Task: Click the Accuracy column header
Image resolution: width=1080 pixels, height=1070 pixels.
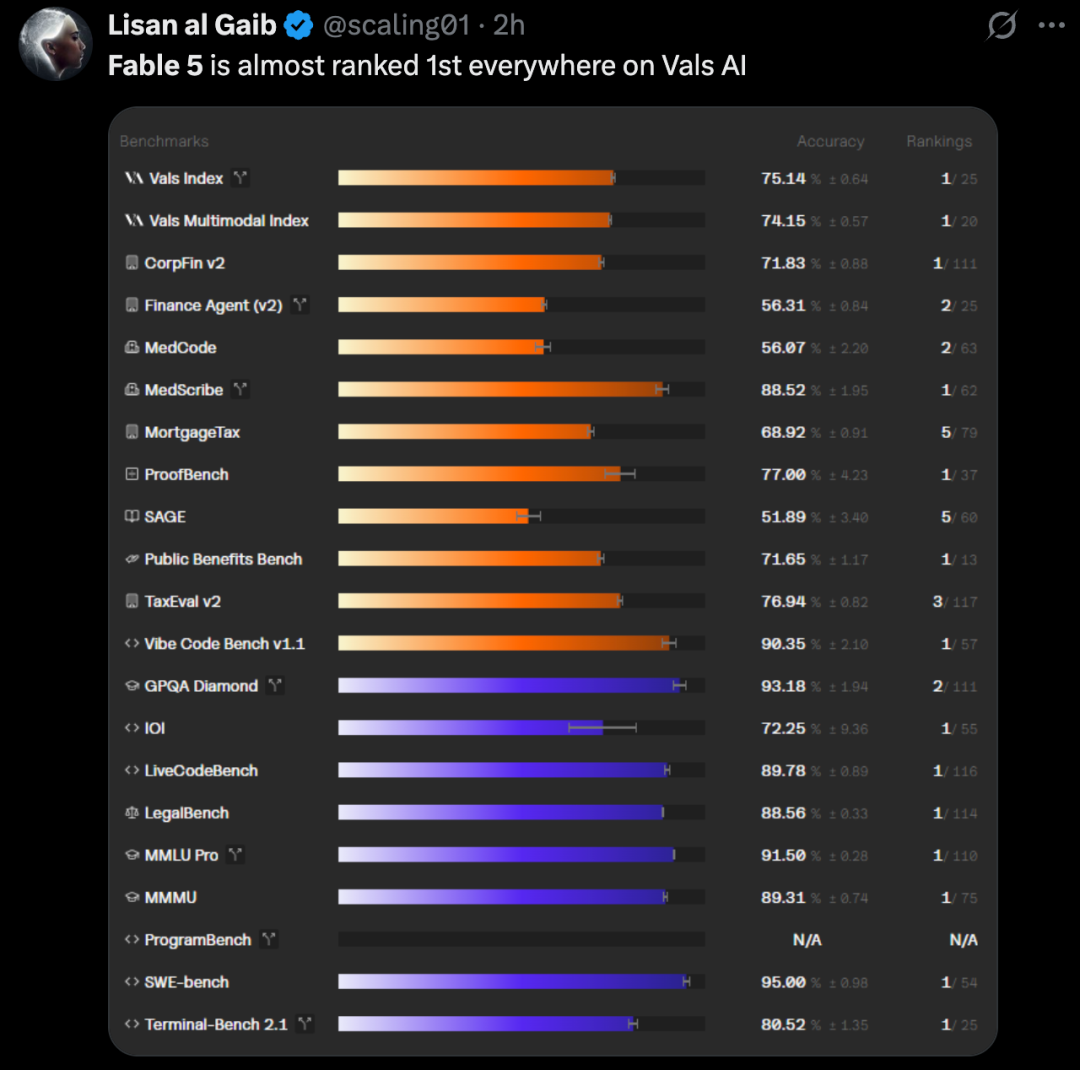Action: coord(830,141)
